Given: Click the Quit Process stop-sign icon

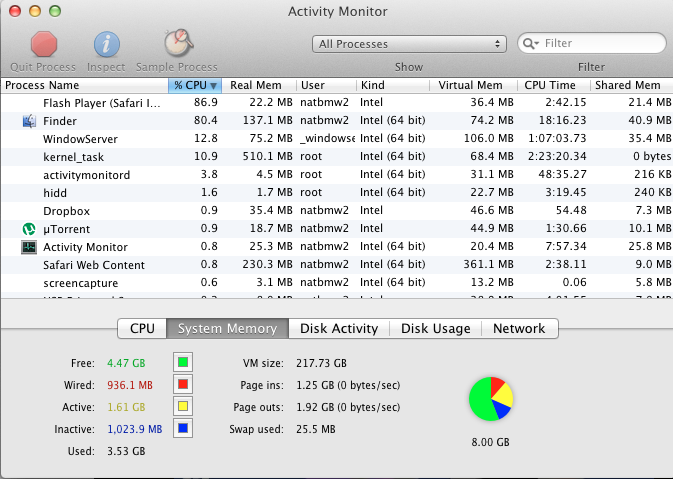Looking at the screenshot, I should pos(44,44).
